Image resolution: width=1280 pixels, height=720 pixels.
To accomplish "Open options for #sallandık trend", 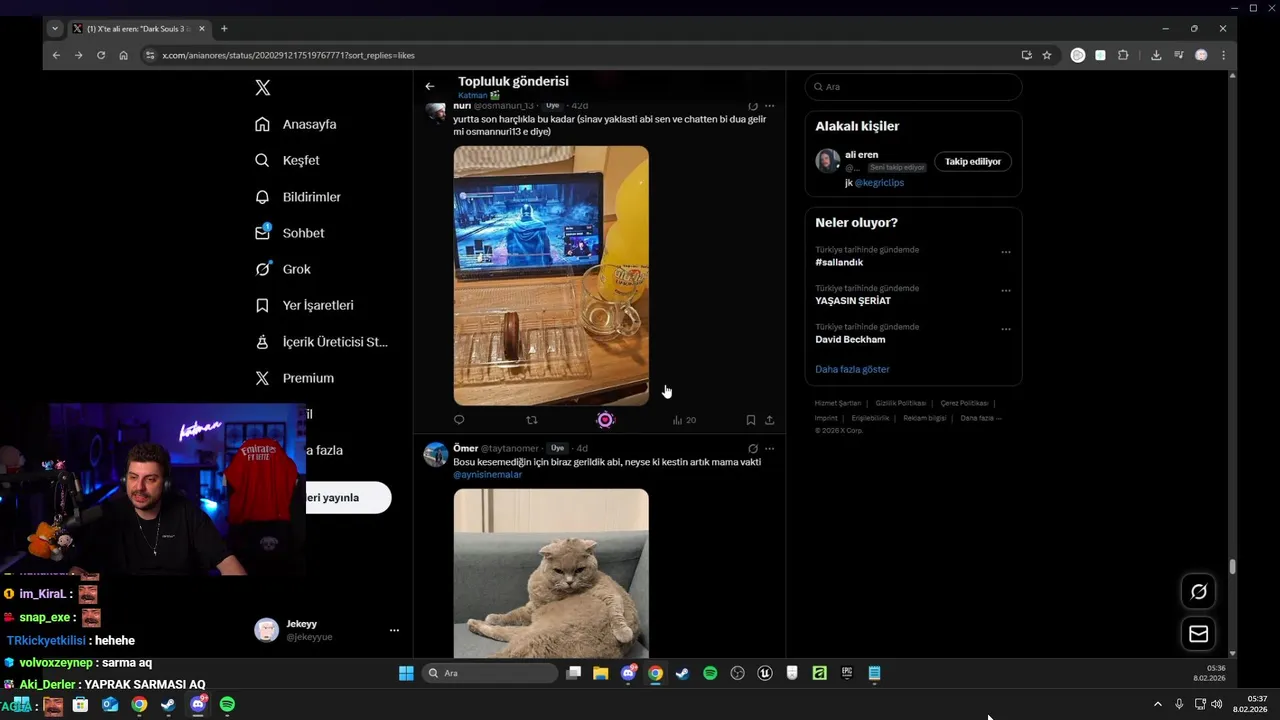I will point(1006,252).
